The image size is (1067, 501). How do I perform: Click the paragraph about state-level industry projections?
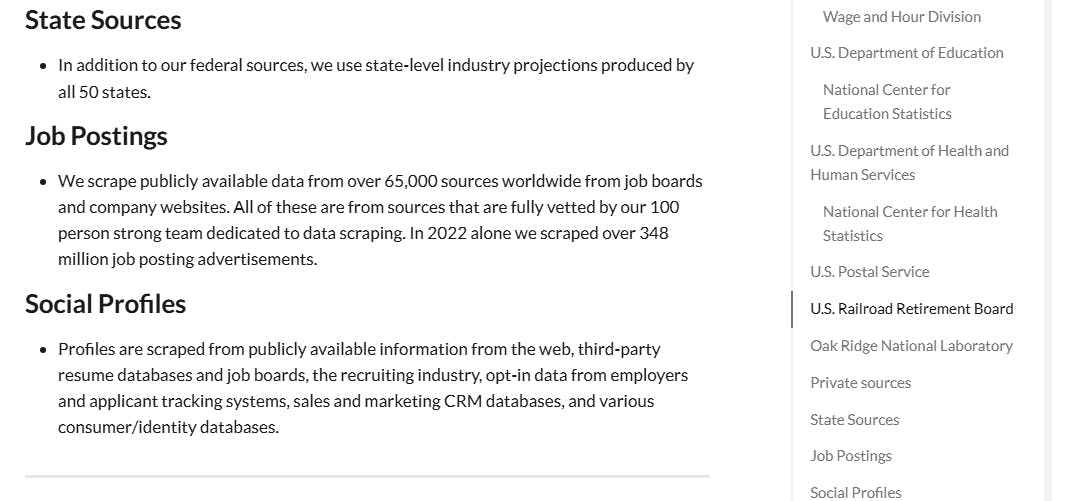pyautogui.click(x=375, y=79)
